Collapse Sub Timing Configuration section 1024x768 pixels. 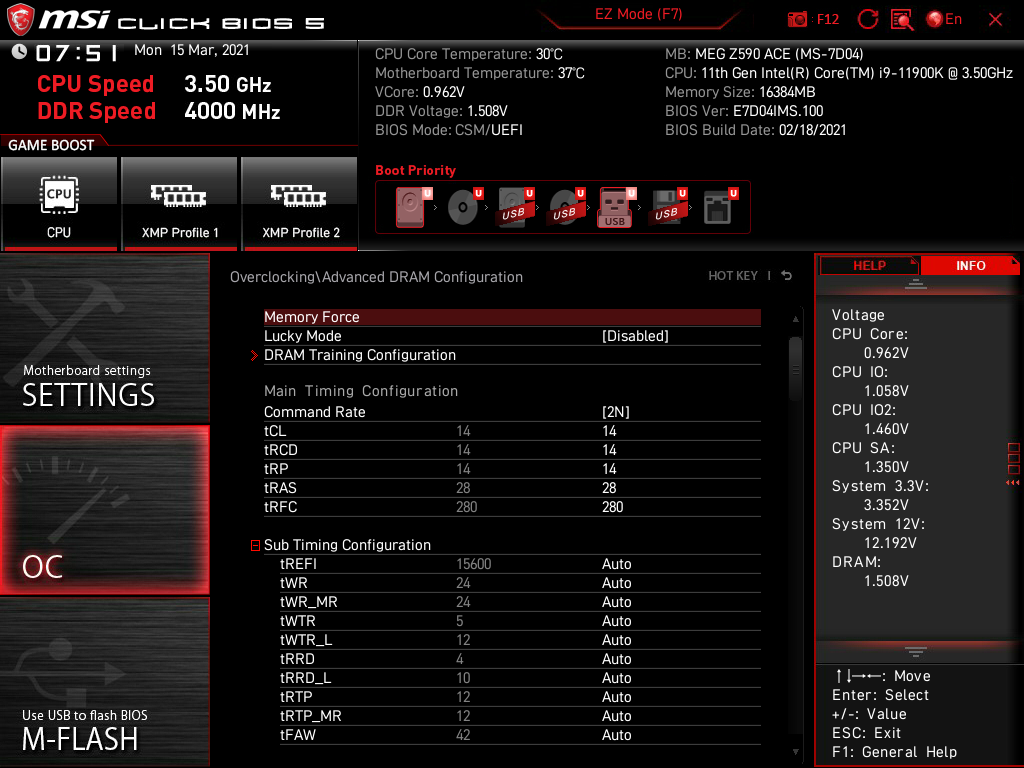pyautogui.click(x=256, y=545)
